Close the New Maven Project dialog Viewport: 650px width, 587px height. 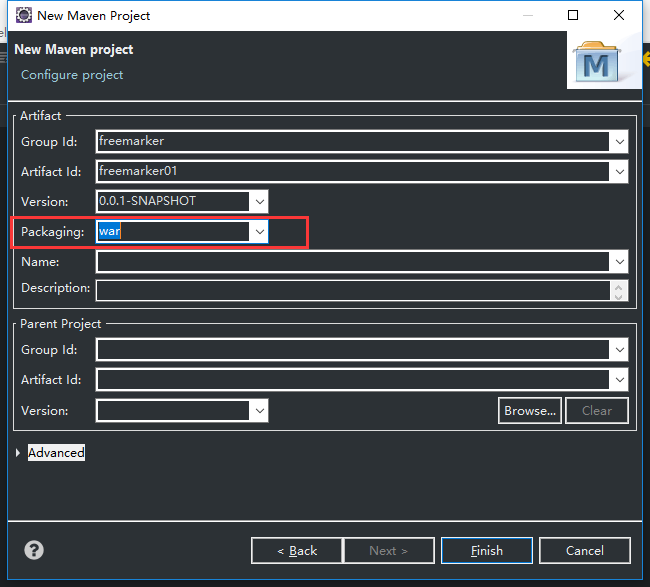pos(619,15)
